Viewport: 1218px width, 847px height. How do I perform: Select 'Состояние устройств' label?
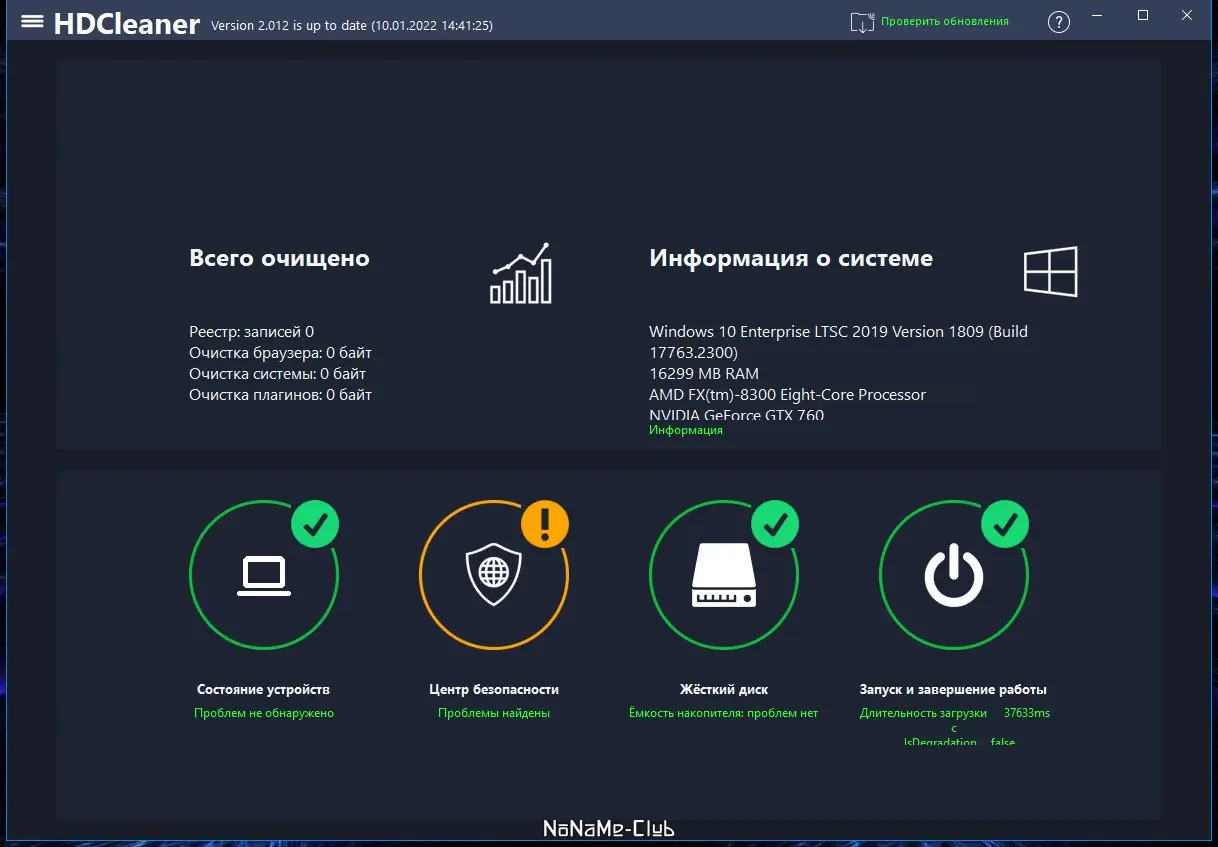(264, 689)
